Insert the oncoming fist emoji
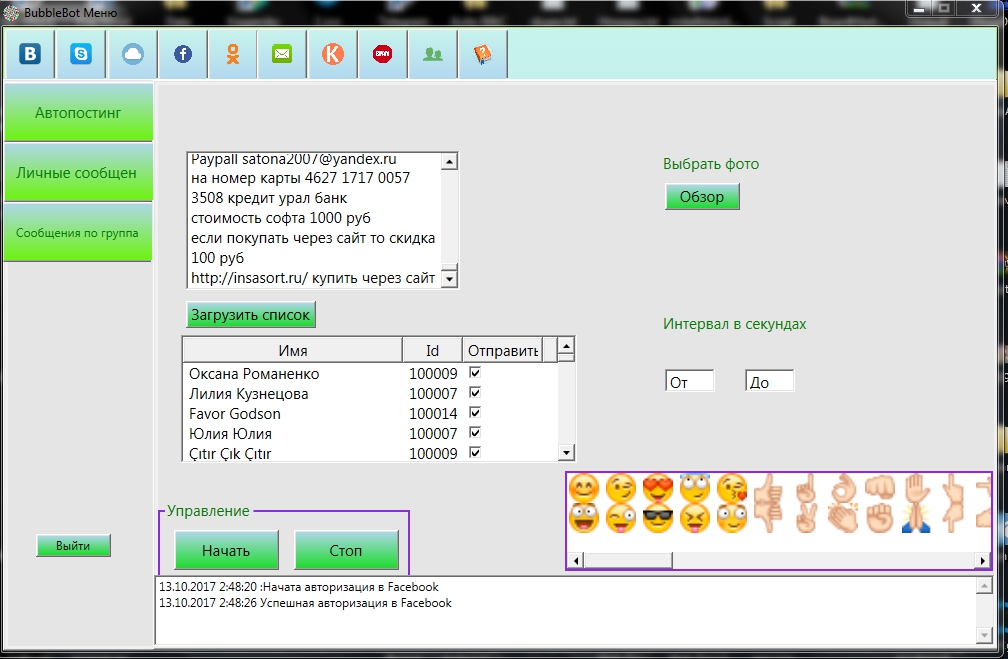 click(880, 489)
